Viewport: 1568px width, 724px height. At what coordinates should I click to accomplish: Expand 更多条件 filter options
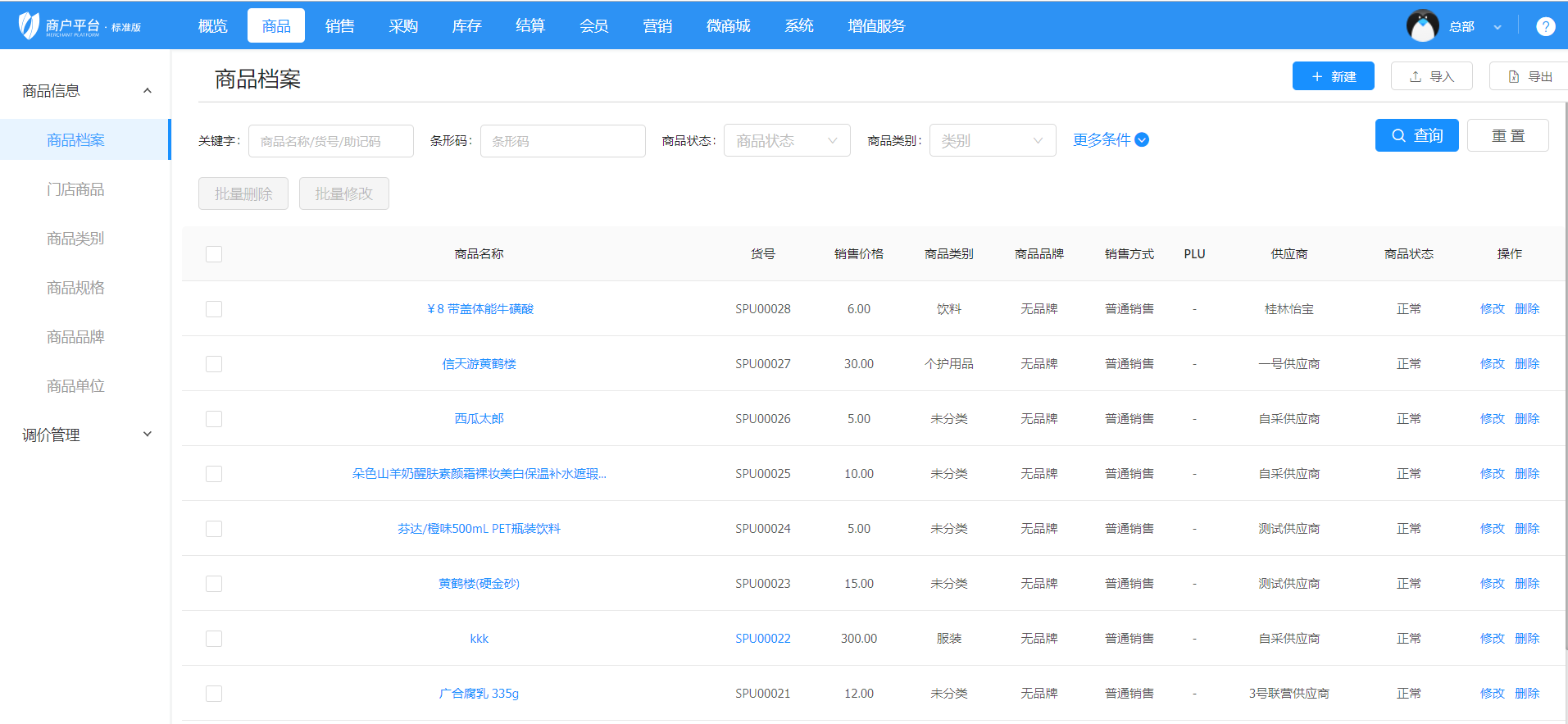point(1111,140)
